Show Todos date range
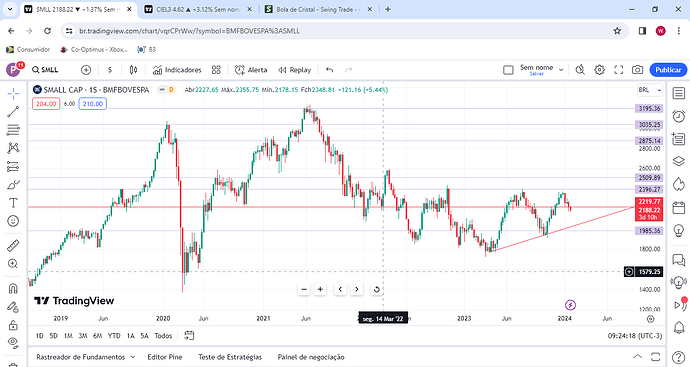Screen dimensions: 690x367 [x=163, y=336]
